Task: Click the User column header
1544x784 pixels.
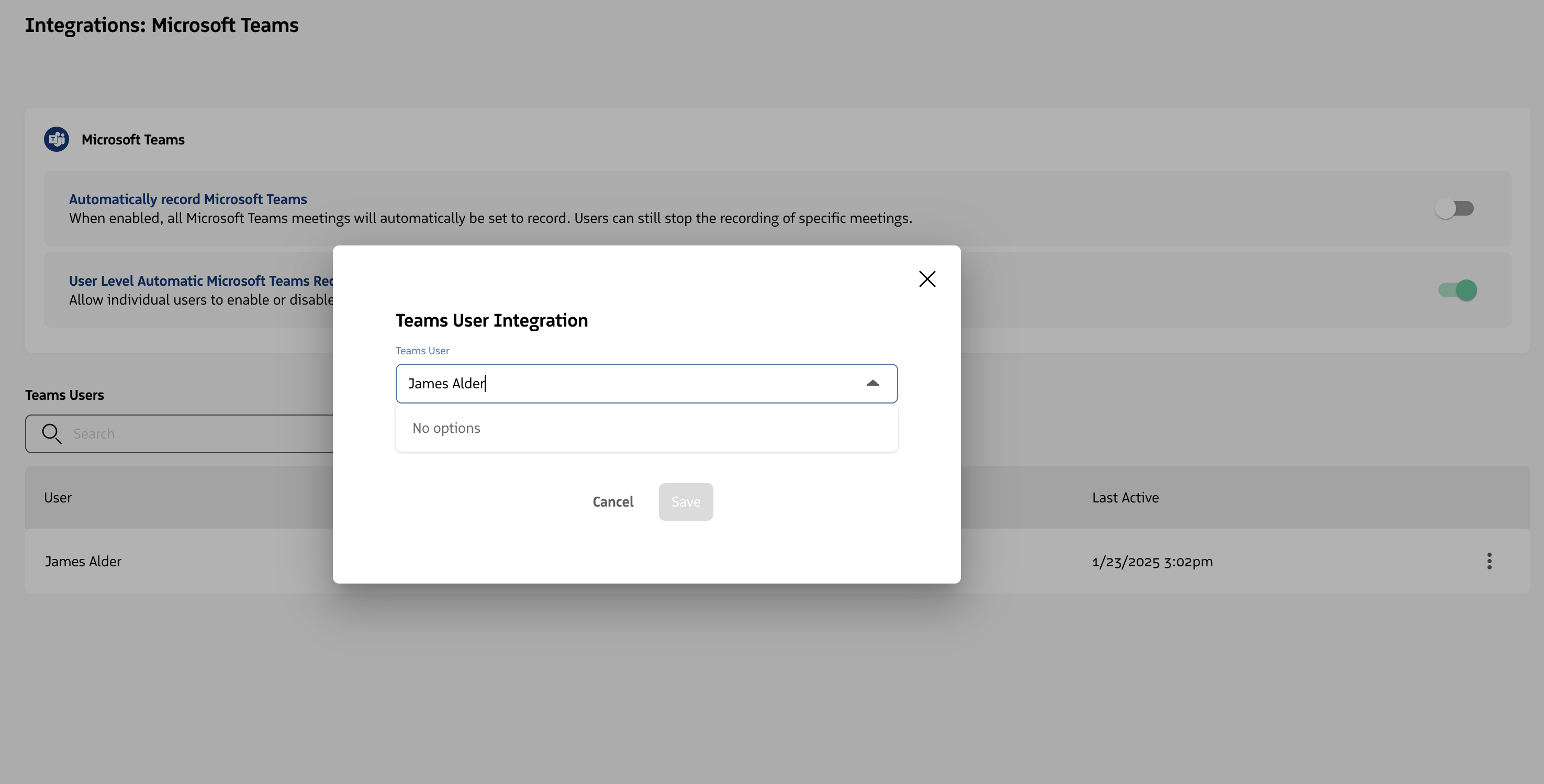Action: click(x=58, y=498)
